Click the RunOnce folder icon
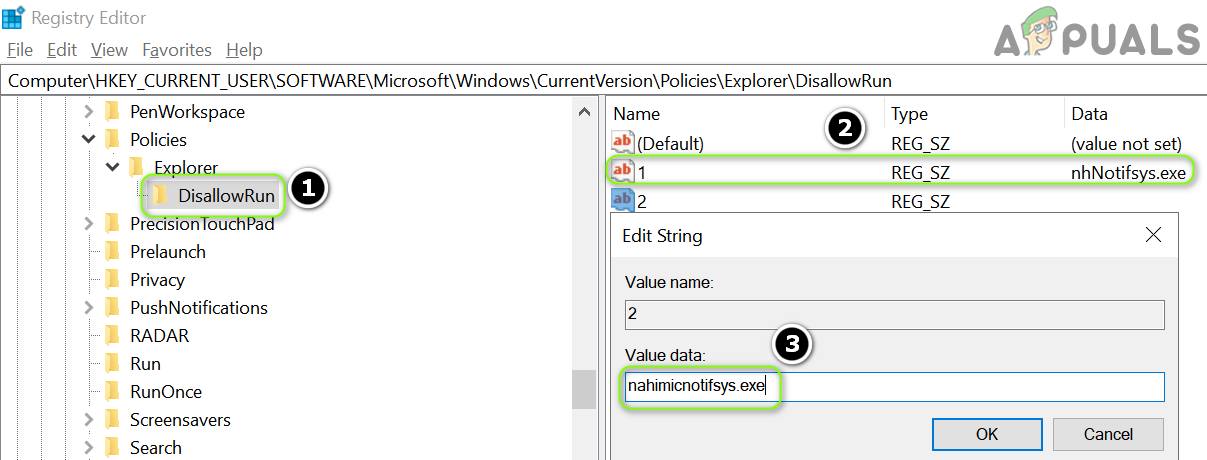 point(112,392)
